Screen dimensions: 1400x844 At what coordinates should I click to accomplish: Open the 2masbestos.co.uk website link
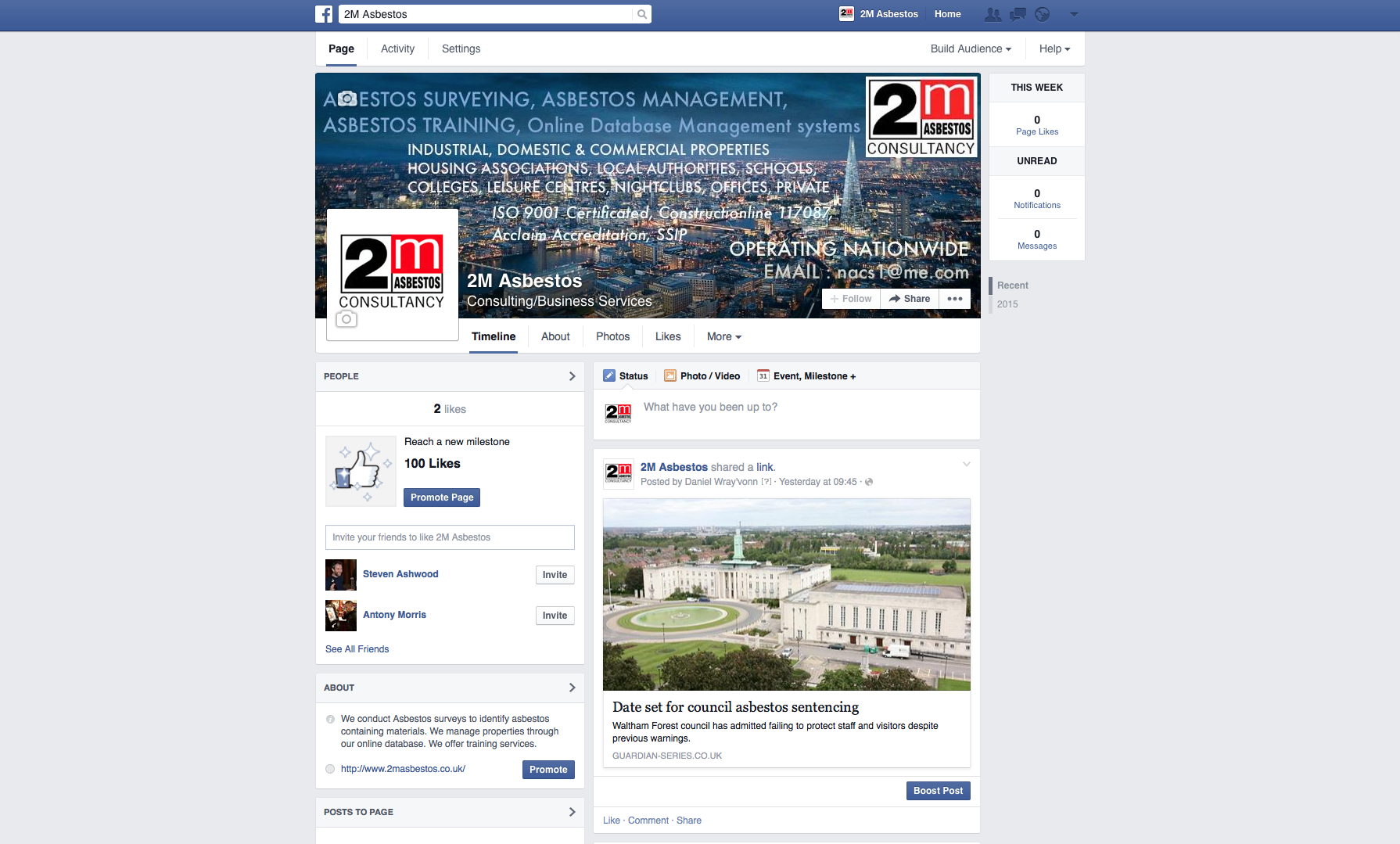tap(403, 769)
